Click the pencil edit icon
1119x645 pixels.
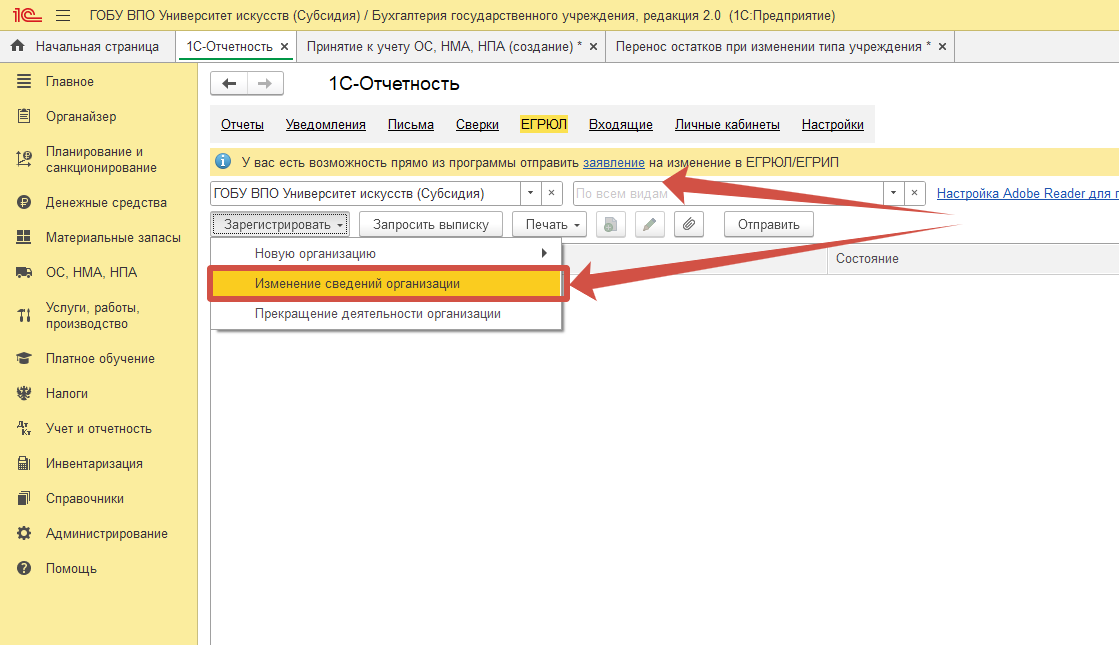(649, 225)
